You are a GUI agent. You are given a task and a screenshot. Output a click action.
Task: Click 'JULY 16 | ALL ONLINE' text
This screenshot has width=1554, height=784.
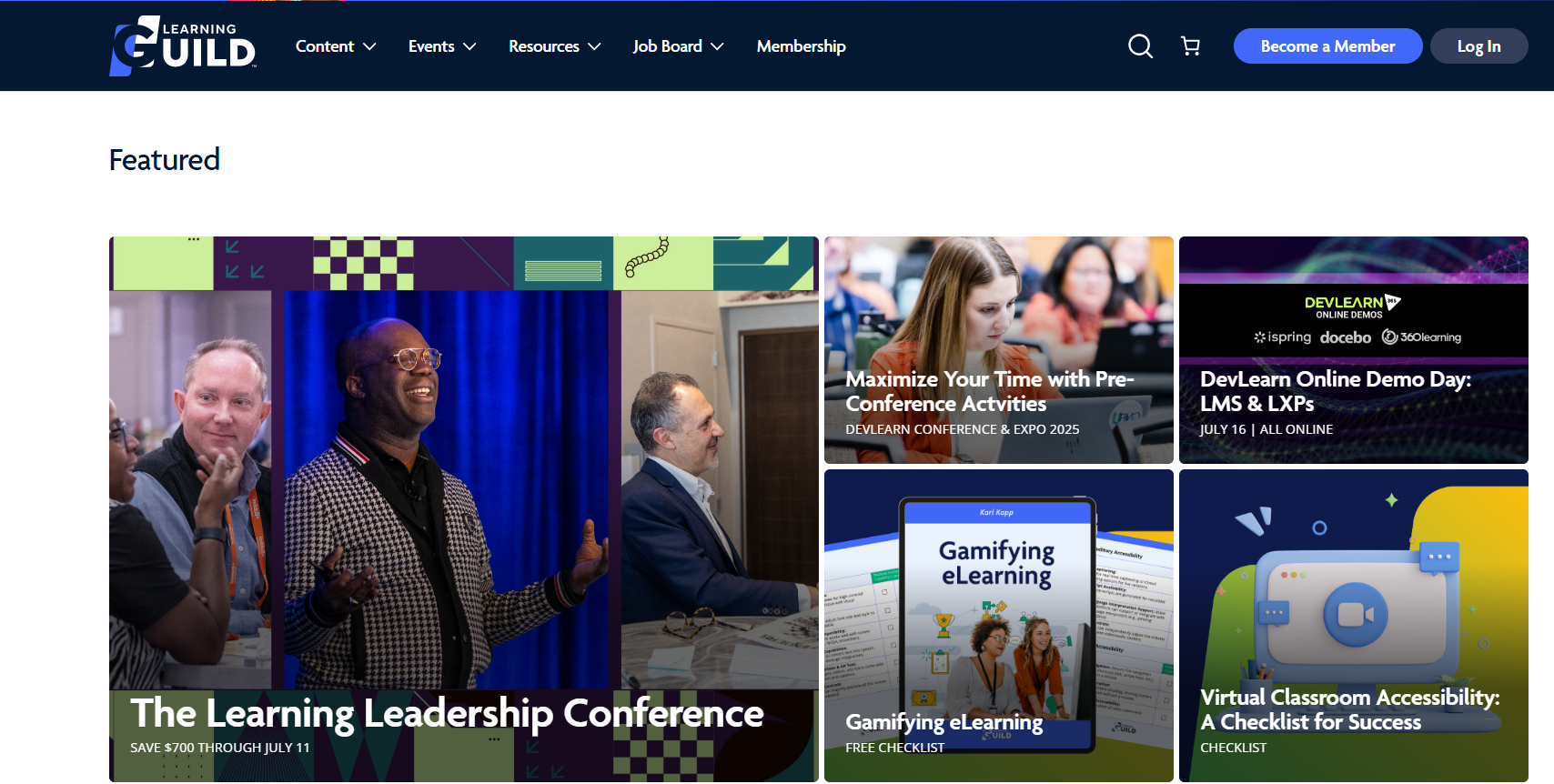1266,429
